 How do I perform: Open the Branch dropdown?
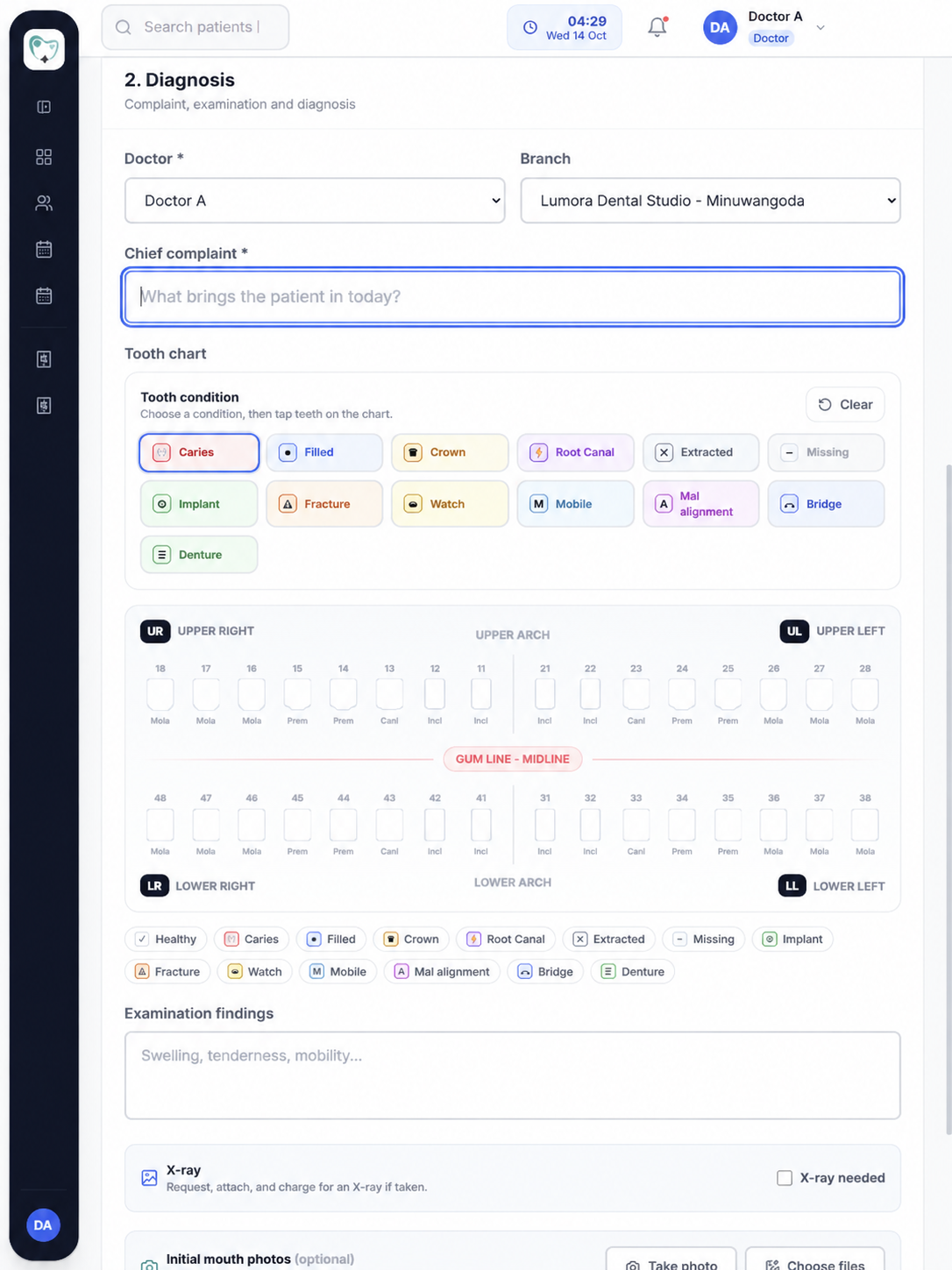coord(710,201)
